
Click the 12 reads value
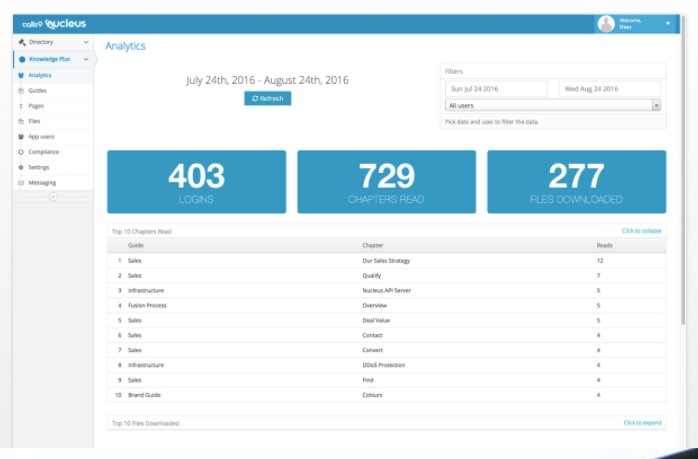point(600,261)
